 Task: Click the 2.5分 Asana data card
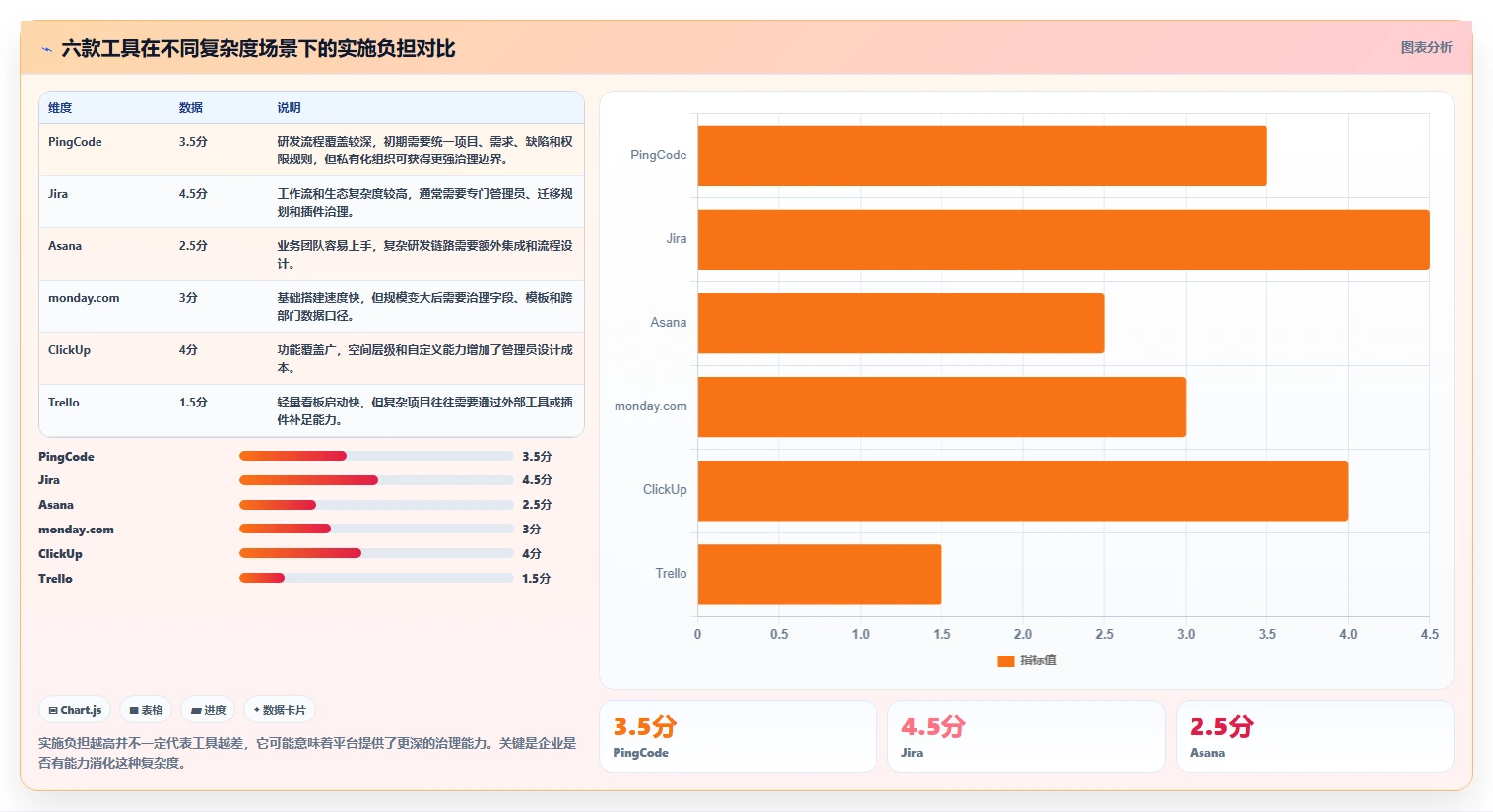click(1315, 736)
